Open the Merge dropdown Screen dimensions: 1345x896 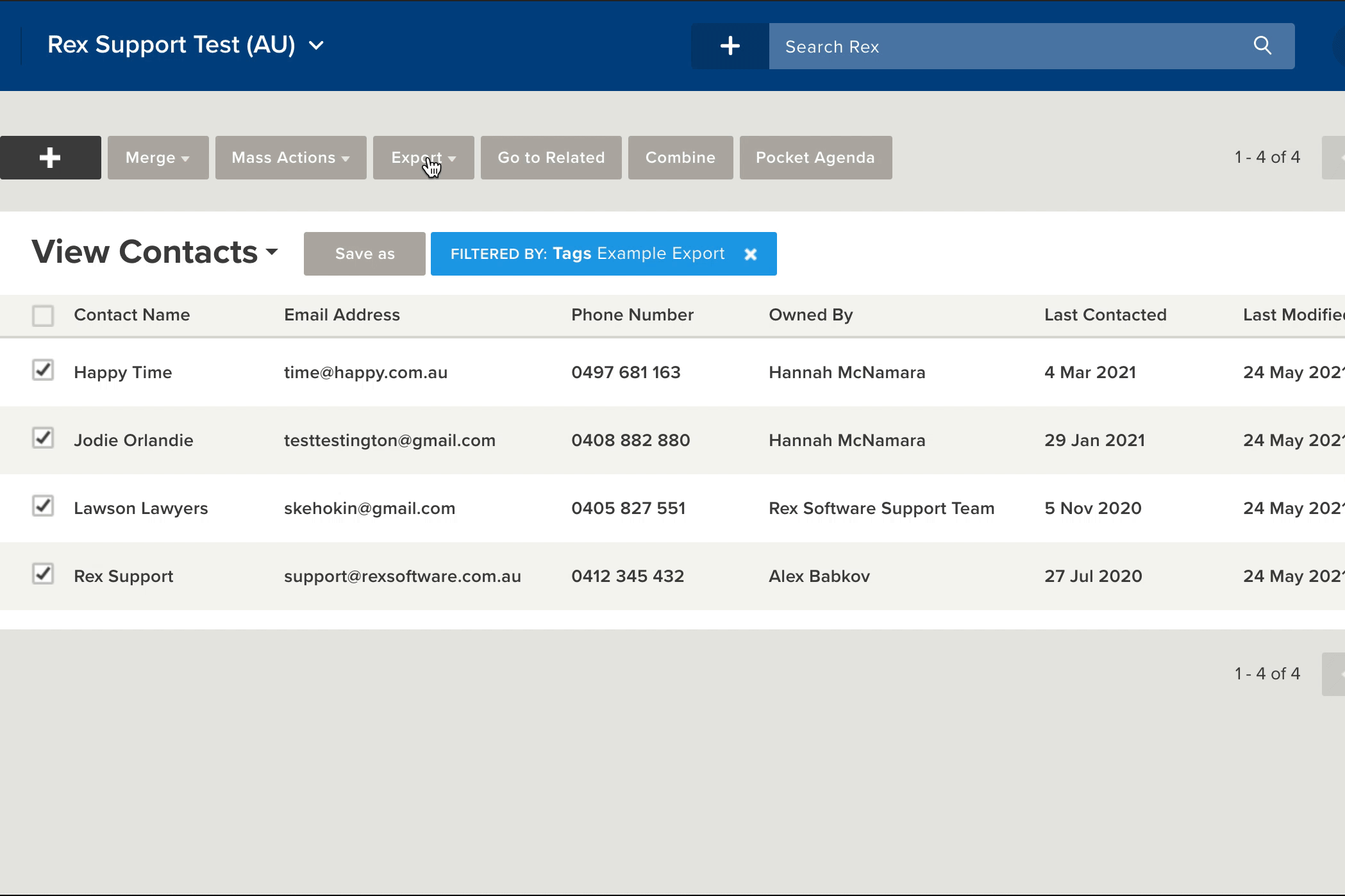158,158
